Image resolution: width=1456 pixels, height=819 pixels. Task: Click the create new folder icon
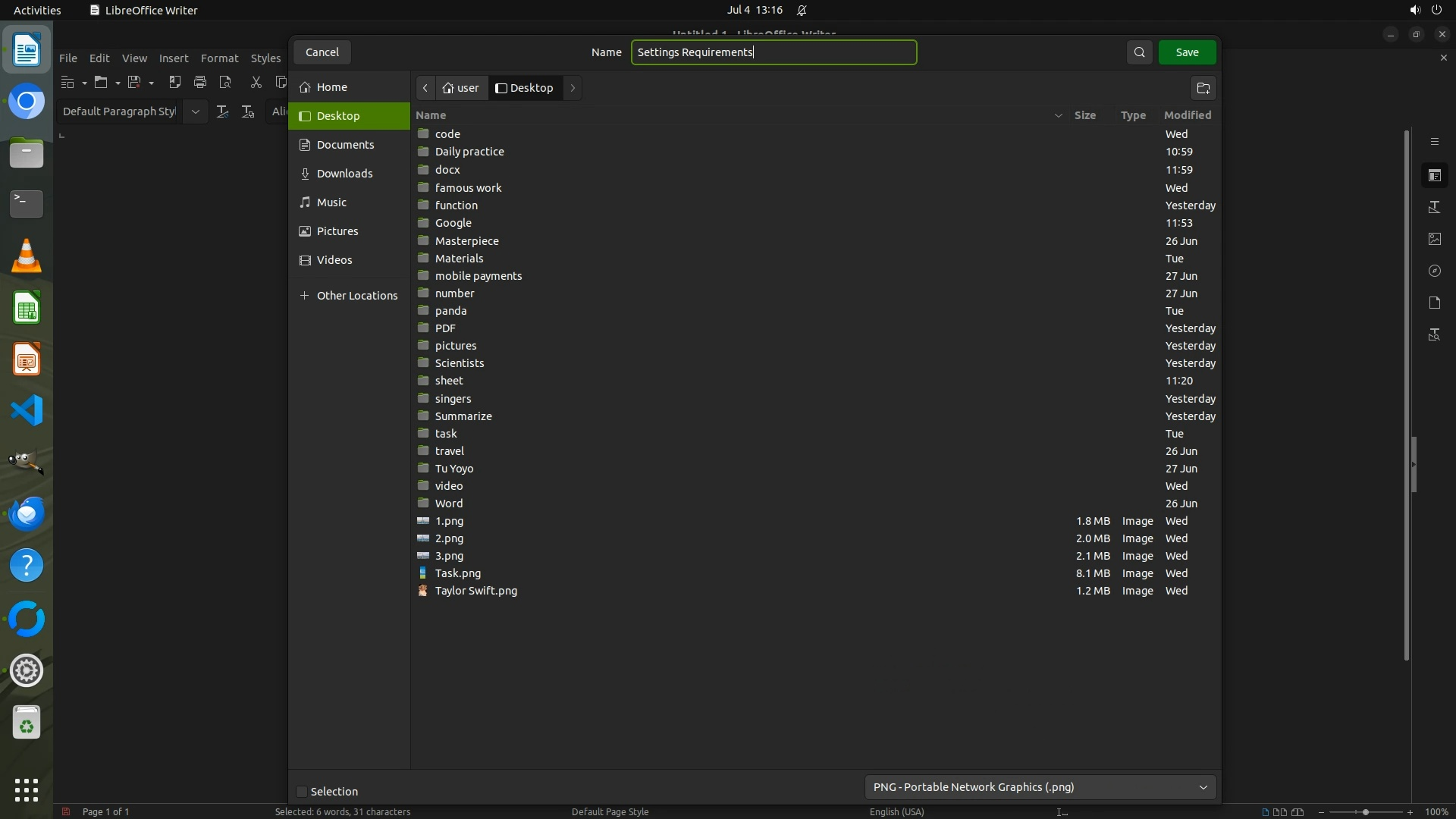[1203, 88]
